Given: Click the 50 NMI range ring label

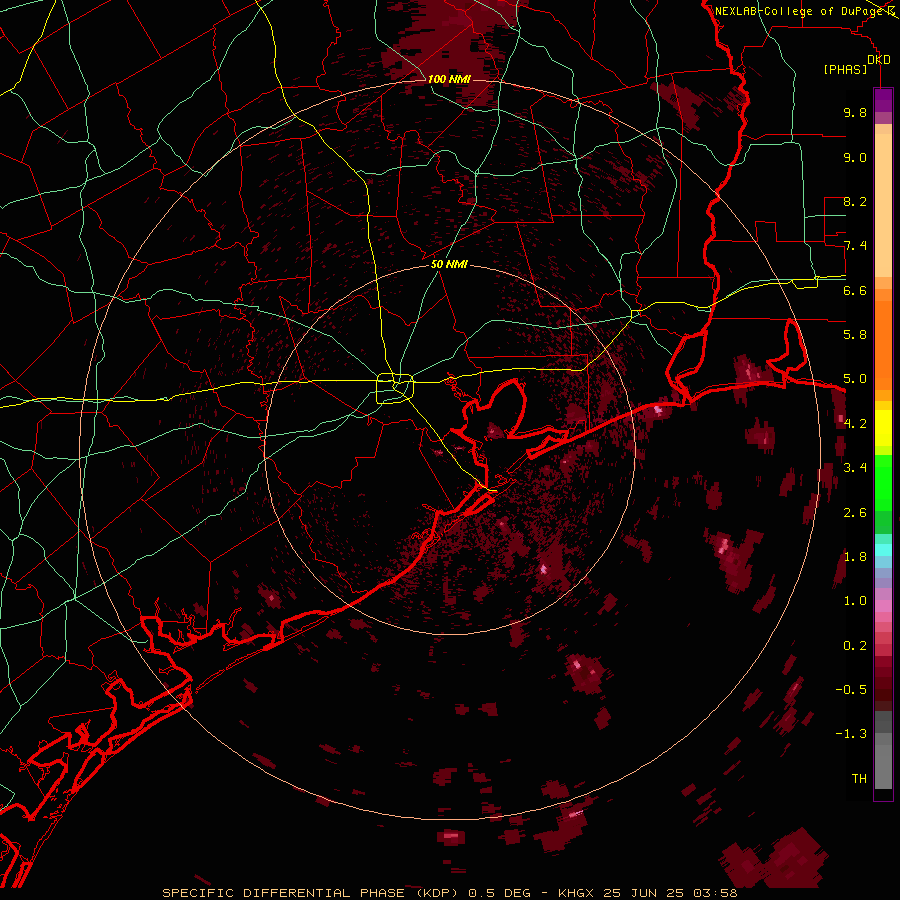Looking at the screenshot, I should [449, 264].
